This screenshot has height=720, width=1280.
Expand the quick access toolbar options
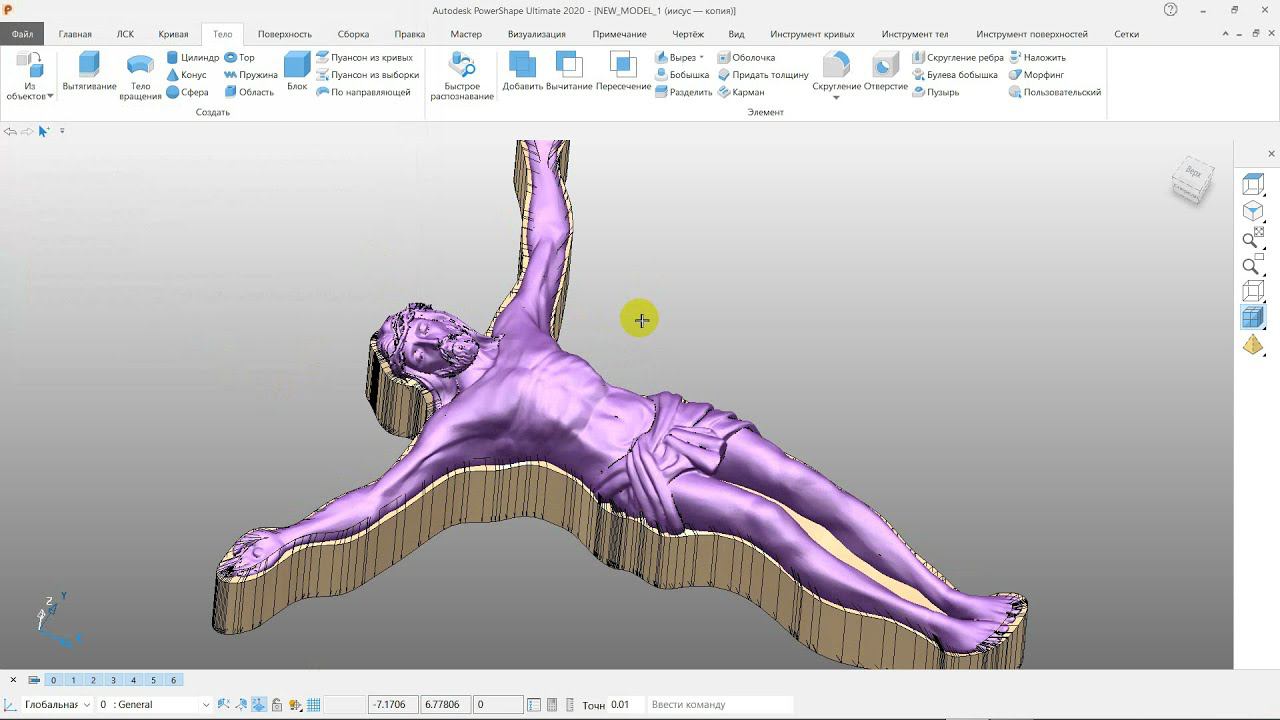click(x=62, y=131)
